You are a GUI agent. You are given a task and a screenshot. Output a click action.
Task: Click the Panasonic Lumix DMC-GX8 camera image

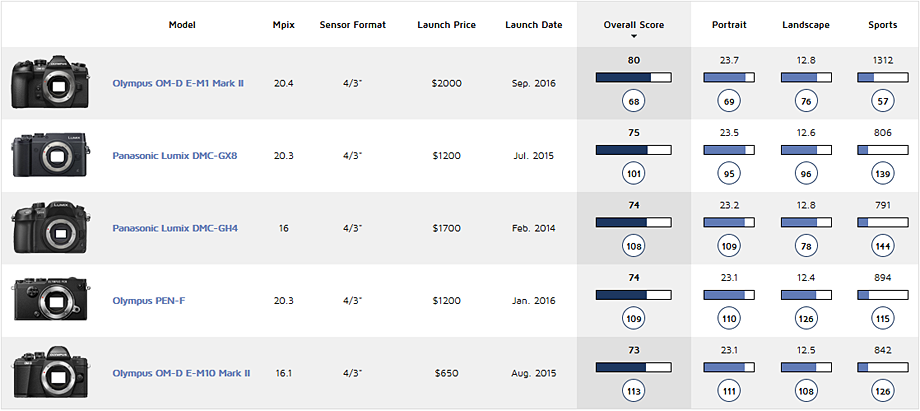tap(50, 156)
